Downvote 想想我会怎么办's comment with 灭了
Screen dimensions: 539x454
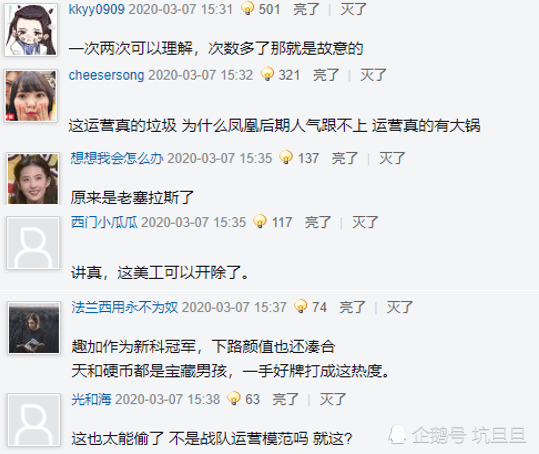click(x=392, y=158)
